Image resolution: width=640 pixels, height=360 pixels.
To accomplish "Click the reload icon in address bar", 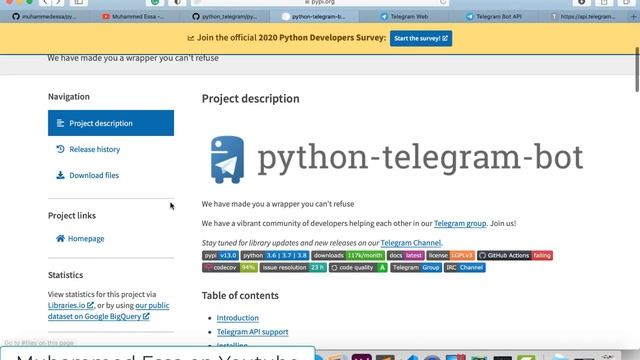I will tap(443, 2).
